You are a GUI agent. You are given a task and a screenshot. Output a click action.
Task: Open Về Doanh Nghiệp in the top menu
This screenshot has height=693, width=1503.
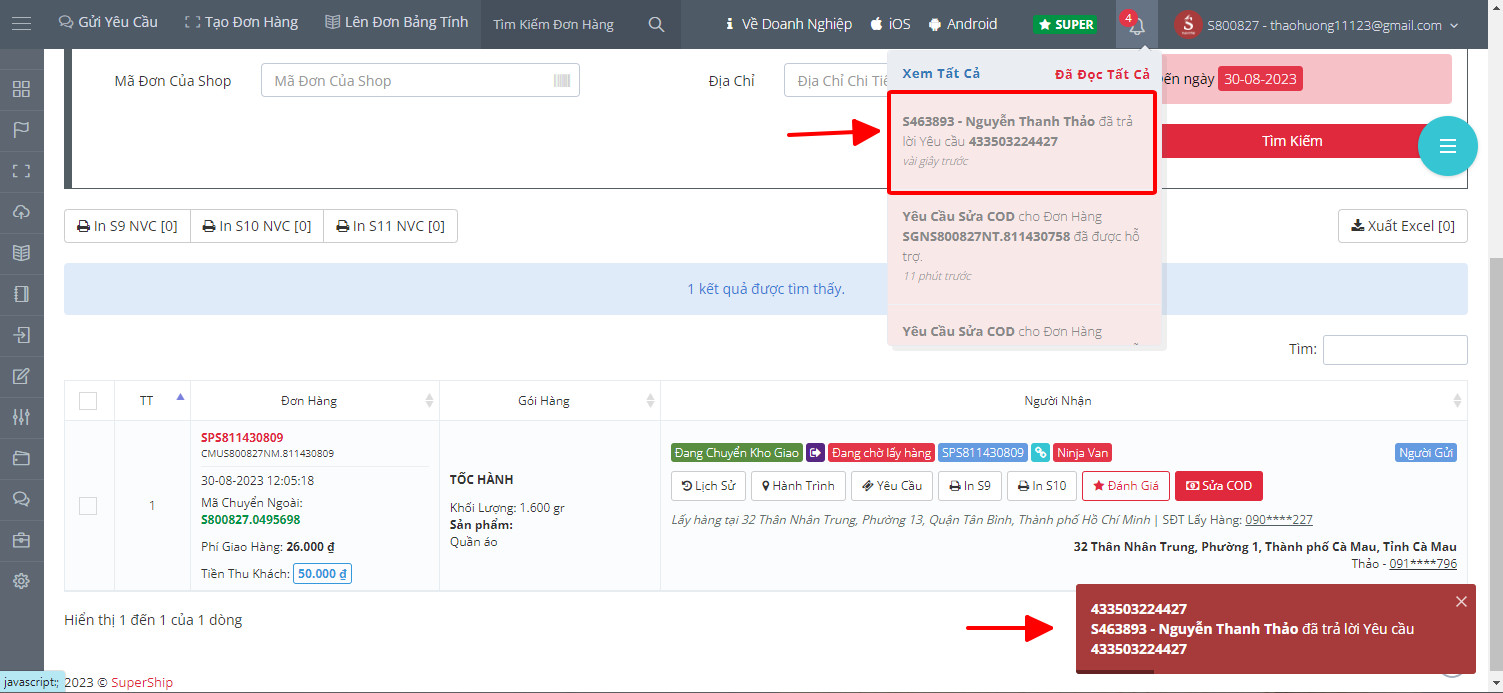(788, 24)
